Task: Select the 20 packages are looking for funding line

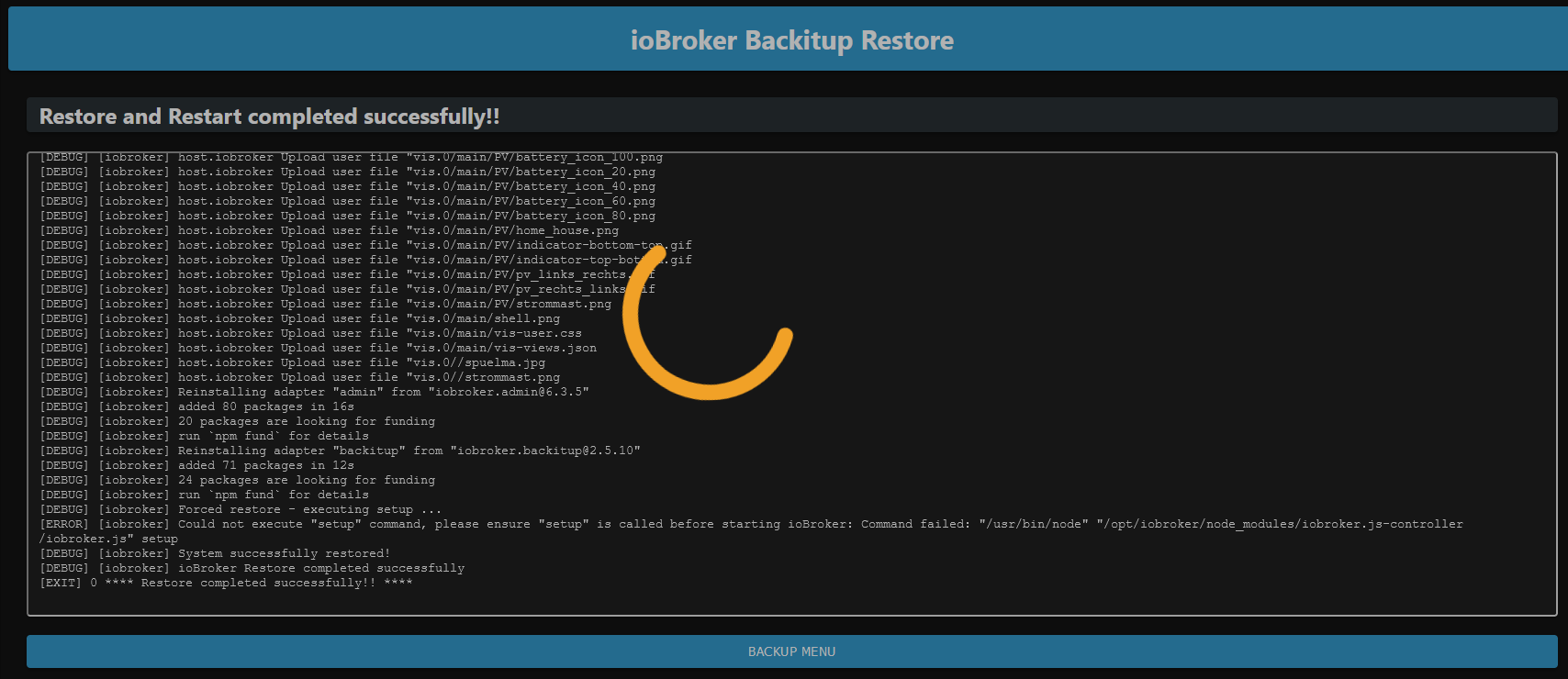Action: point(237,421)
